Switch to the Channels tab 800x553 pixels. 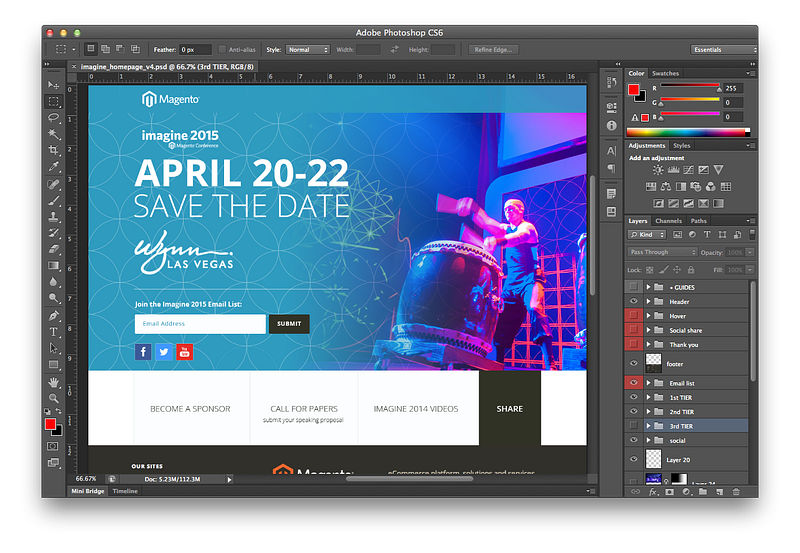(668, 221)
